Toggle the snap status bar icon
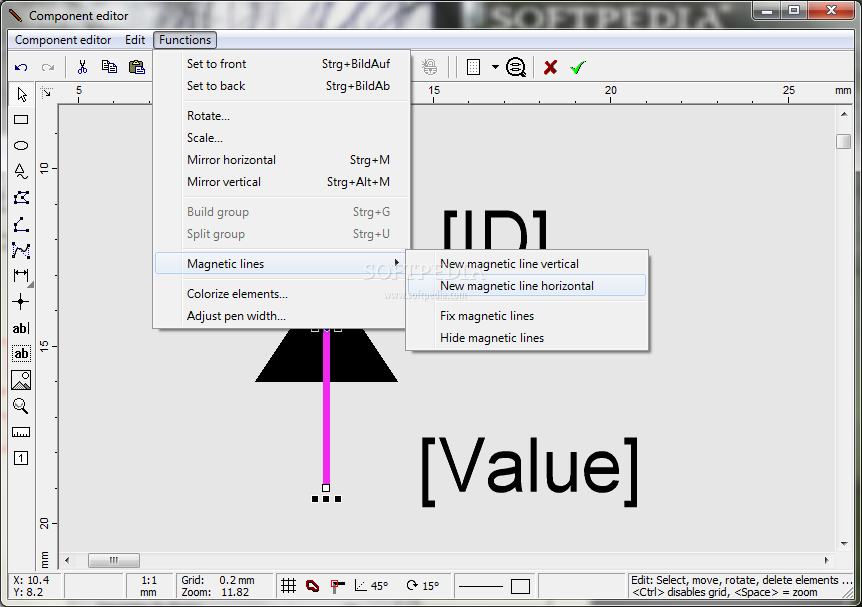Screen dimensions: 862x607 (337, 586)
